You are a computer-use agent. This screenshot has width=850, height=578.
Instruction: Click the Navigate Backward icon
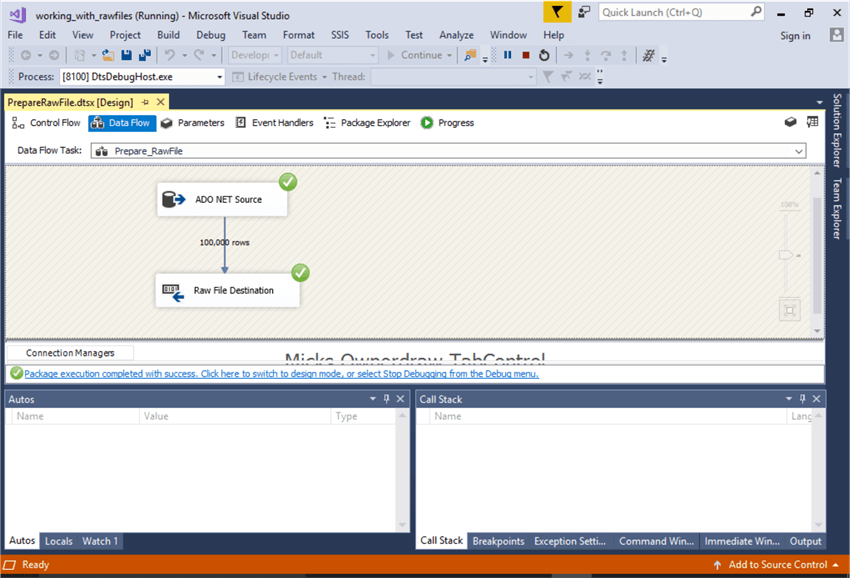click(x=25, y=55)
